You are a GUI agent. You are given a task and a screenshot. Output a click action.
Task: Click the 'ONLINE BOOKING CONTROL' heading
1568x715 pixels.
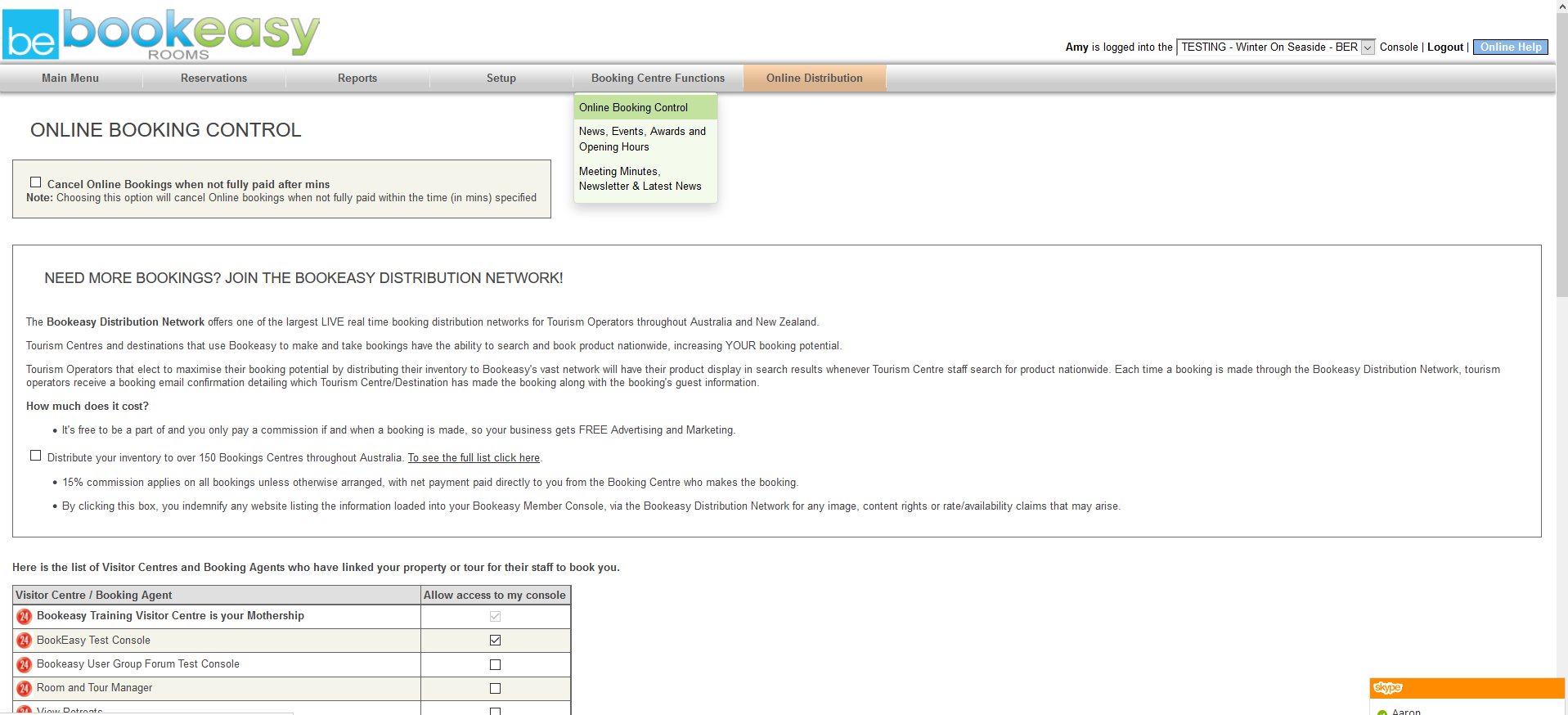[x=166, y=130]
